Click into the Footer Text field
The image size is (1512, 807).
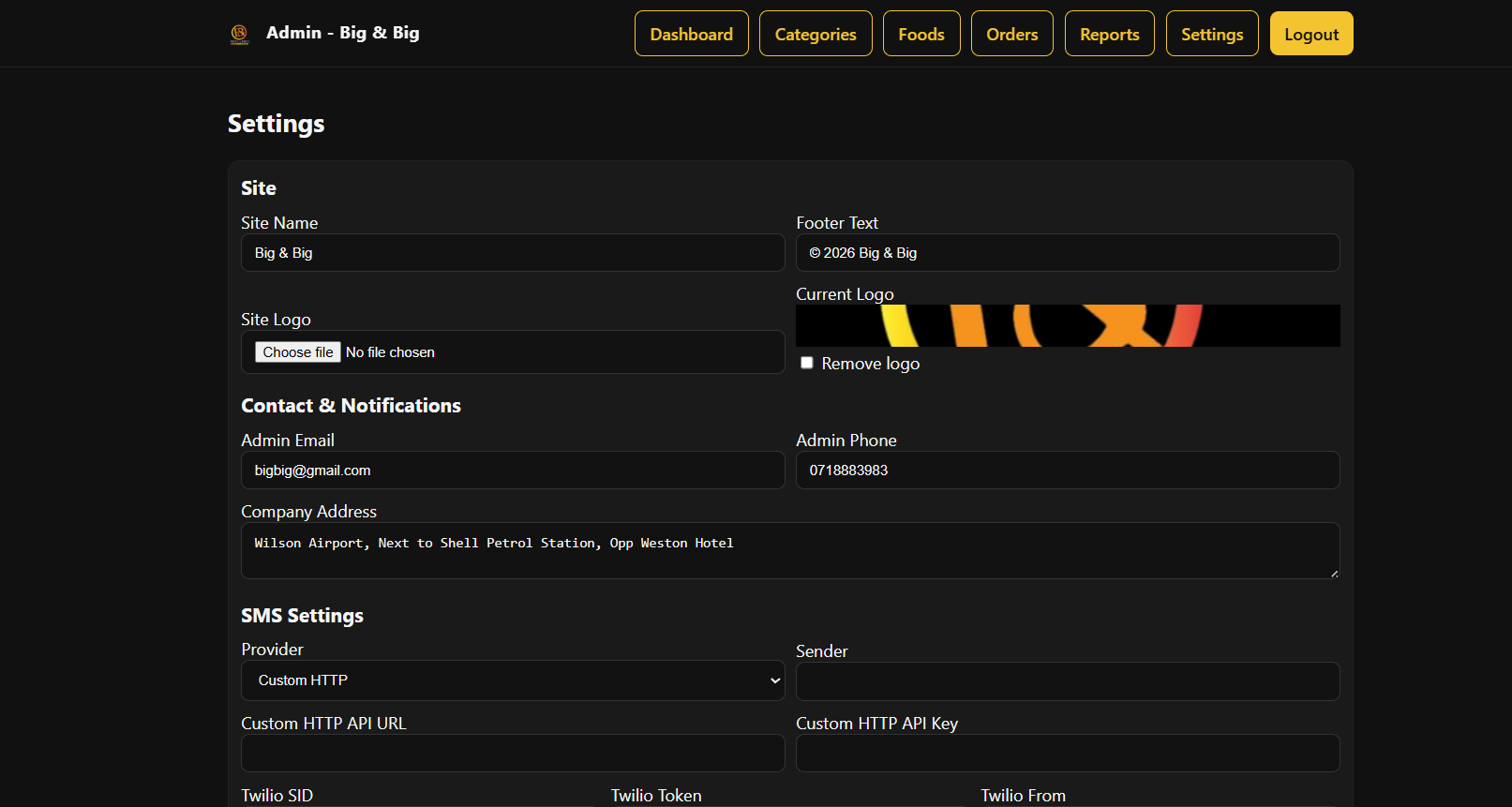1068,253
